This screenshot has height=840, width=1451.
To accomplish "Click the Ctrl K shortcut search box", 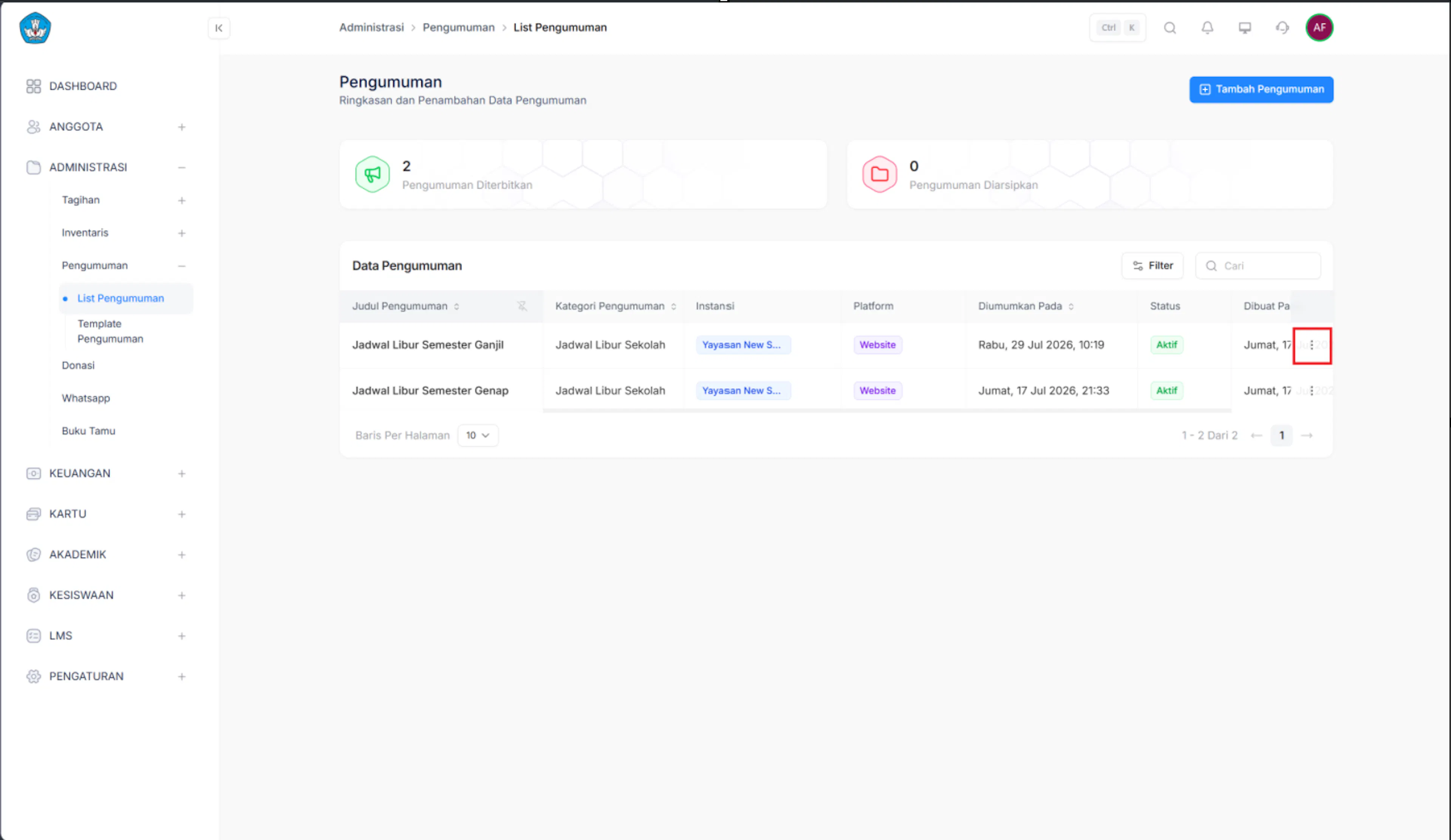I will click(1118, 28).
